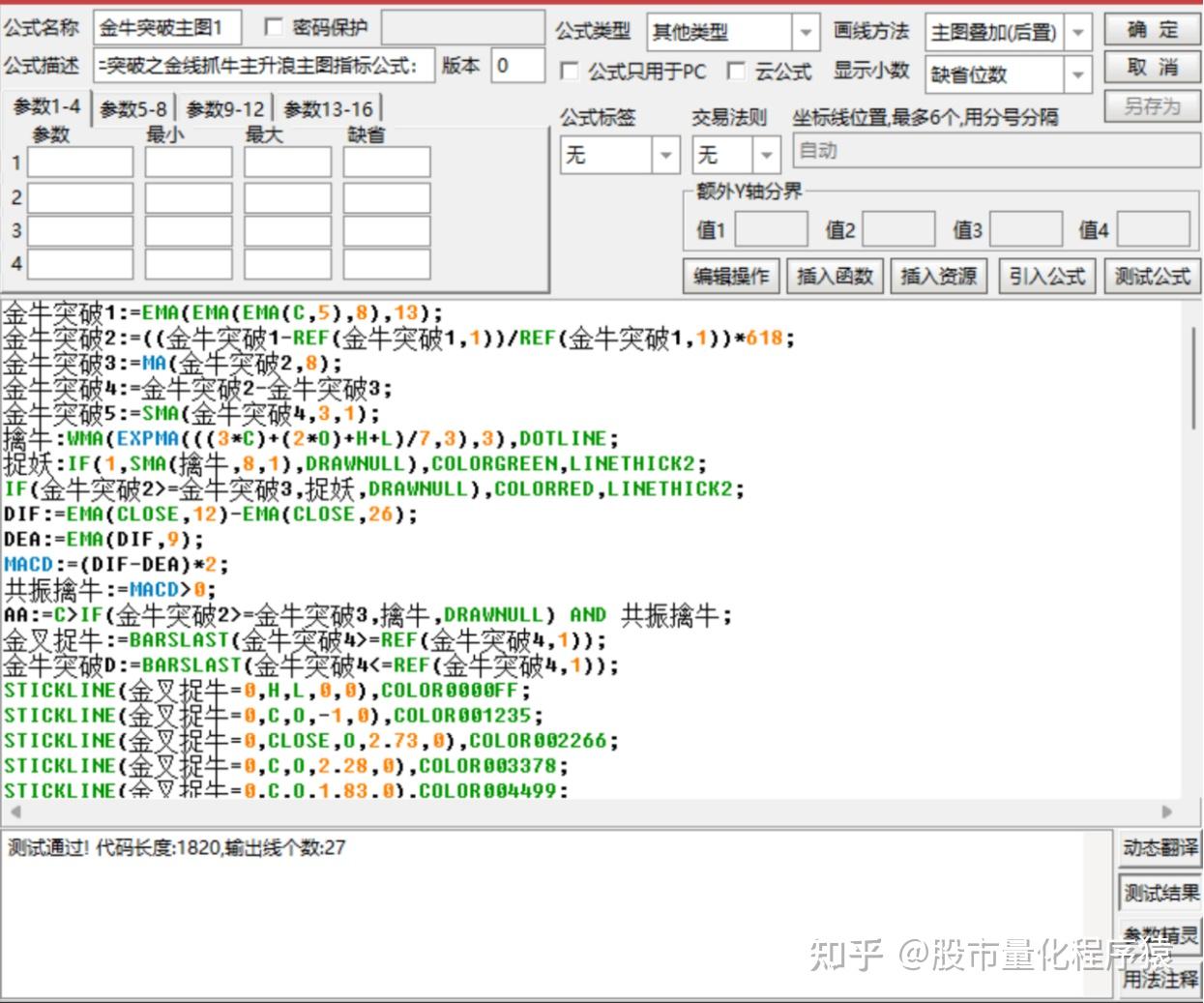Click the 取消 button

click(x=1153, y=68)
